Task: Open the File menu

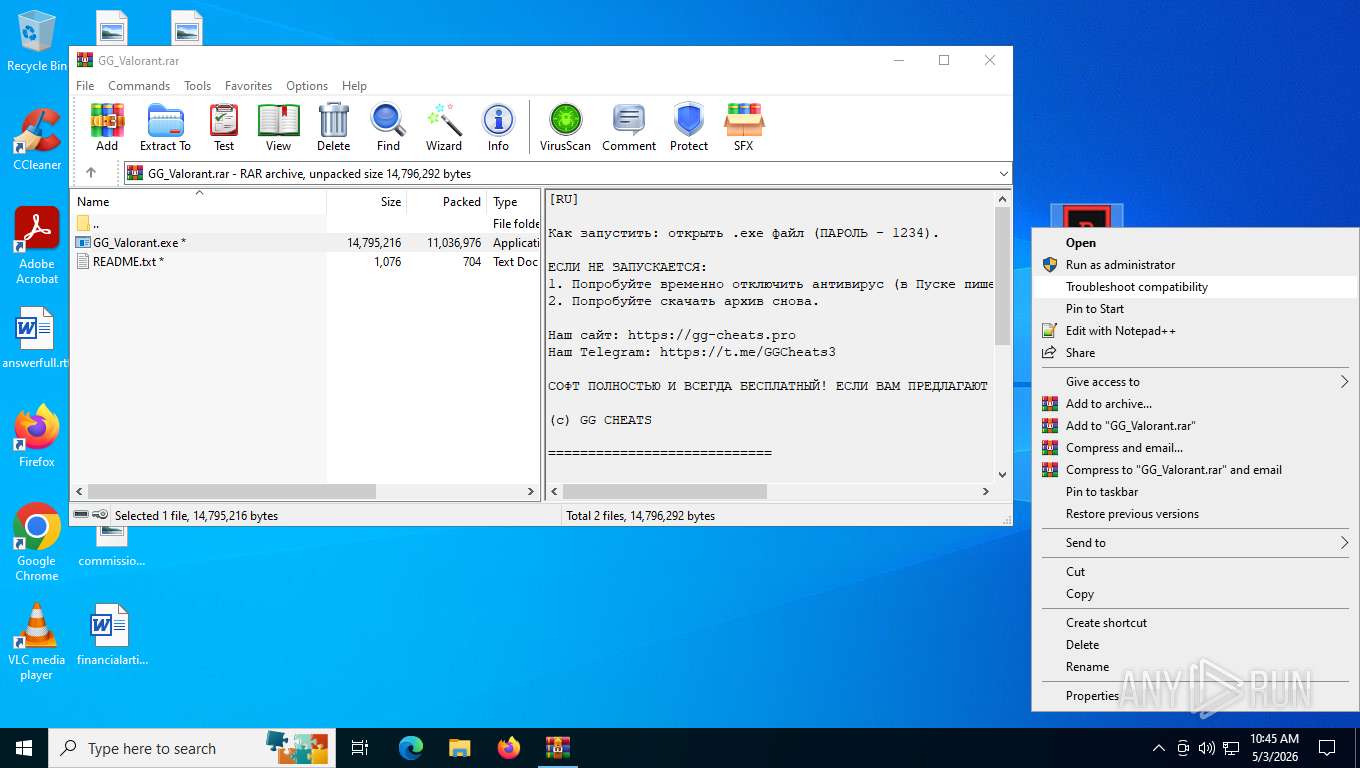Action: (x=85, y=86)
